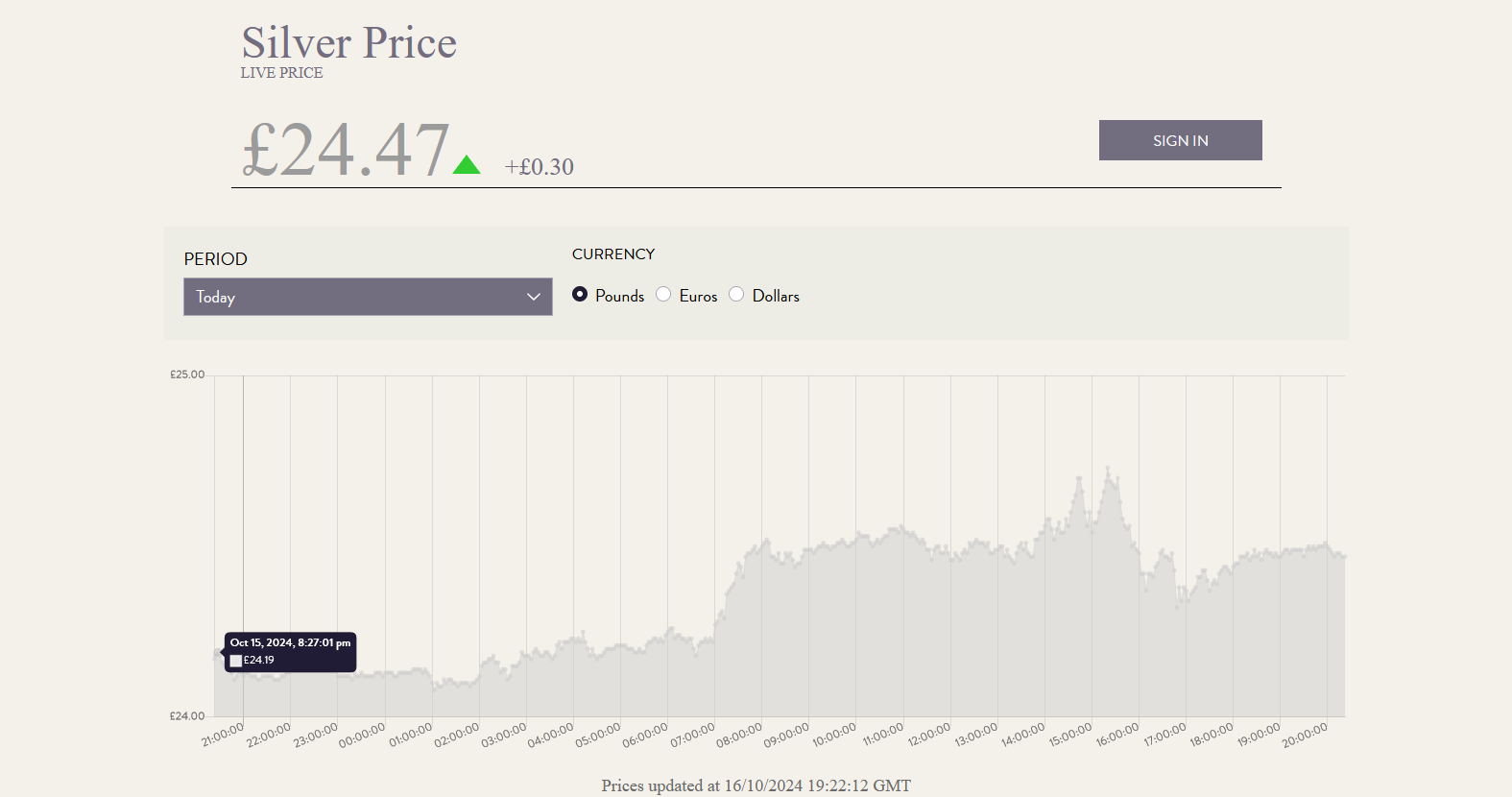The height and width of the screenshot is (797, 1512).
Task: Click the £25.00 y-axis label
Action: 187,374
